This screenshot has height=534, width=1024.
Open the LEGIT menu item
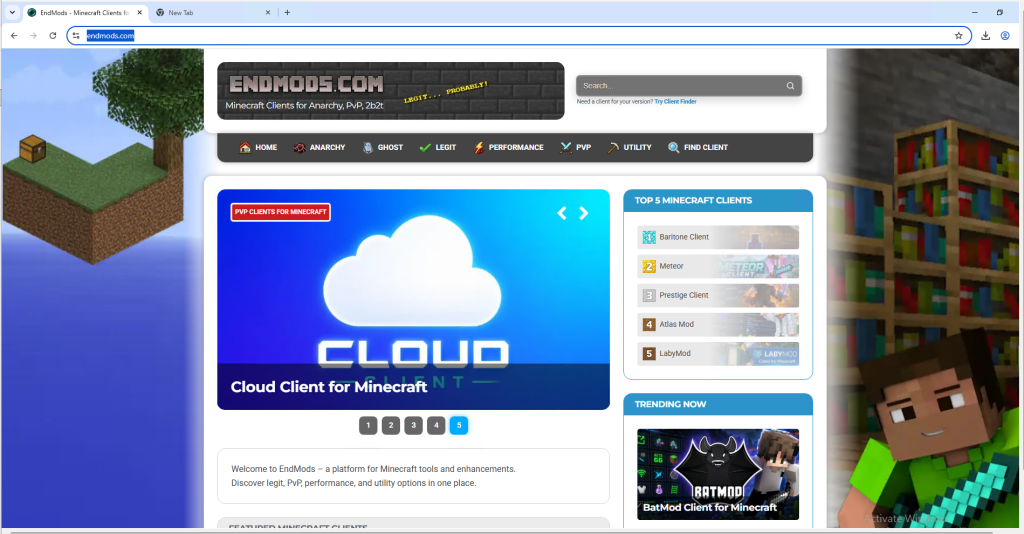point(438,148)
